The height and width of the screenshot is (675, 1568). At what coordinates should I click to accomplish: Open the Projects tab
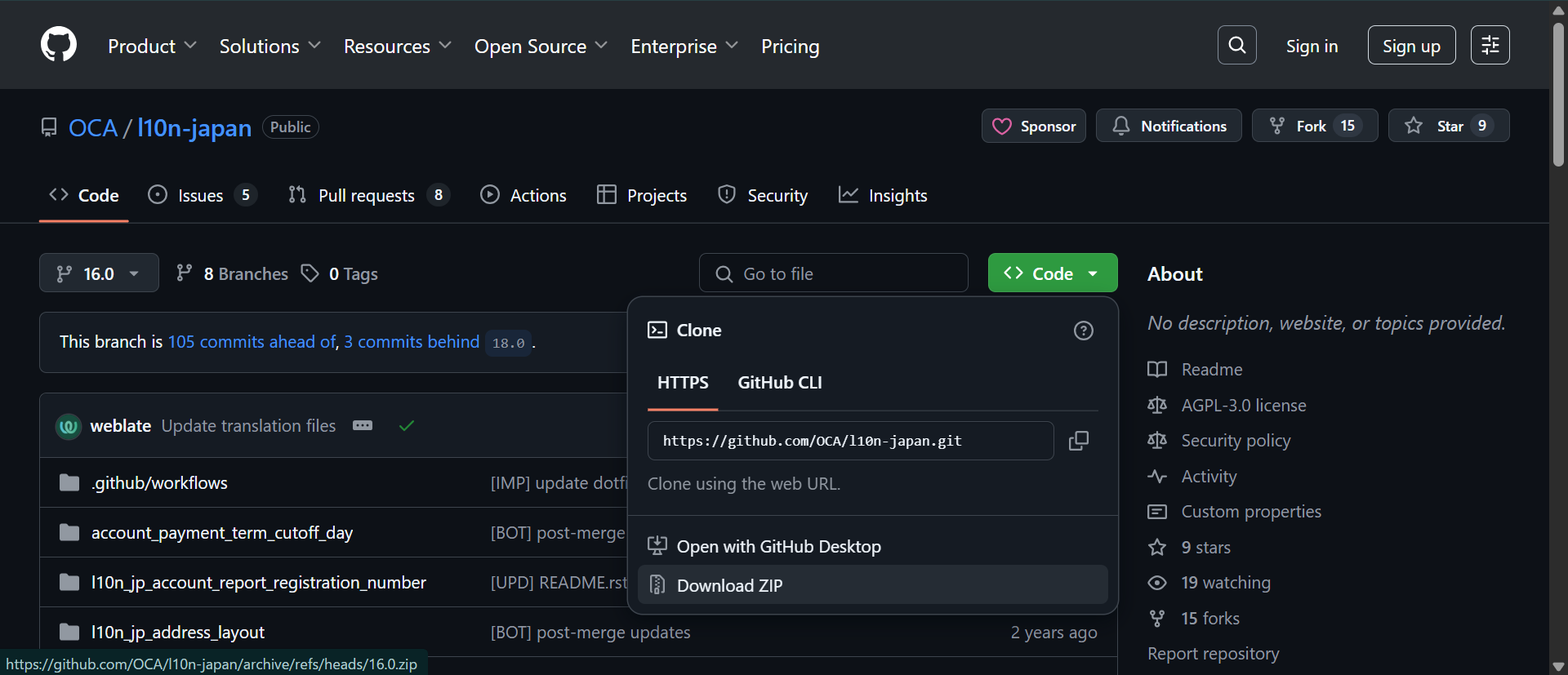[x=642, y=196]
